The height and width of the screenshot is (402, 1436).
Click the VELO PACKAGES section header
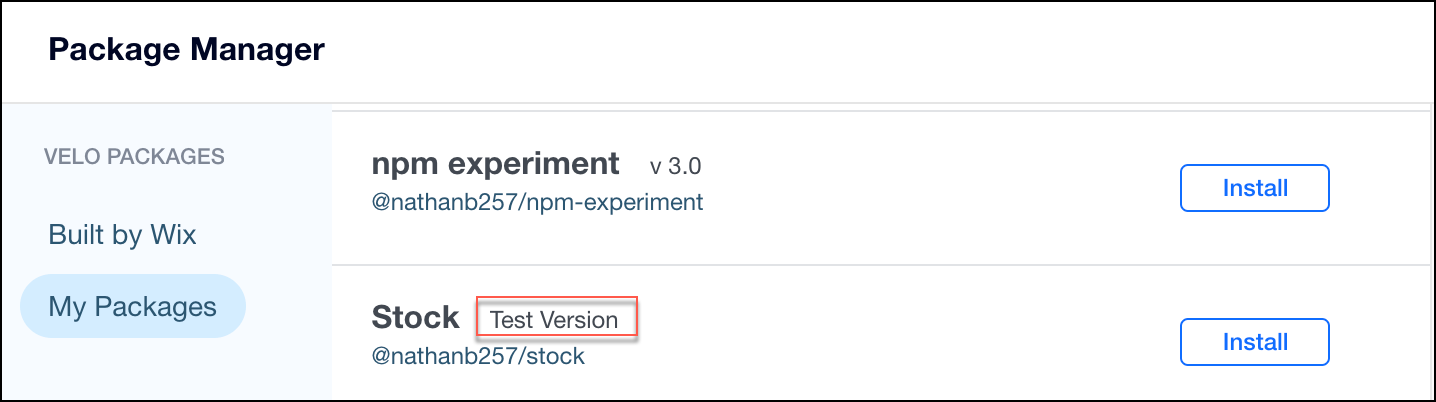click(x=134, y=157)
